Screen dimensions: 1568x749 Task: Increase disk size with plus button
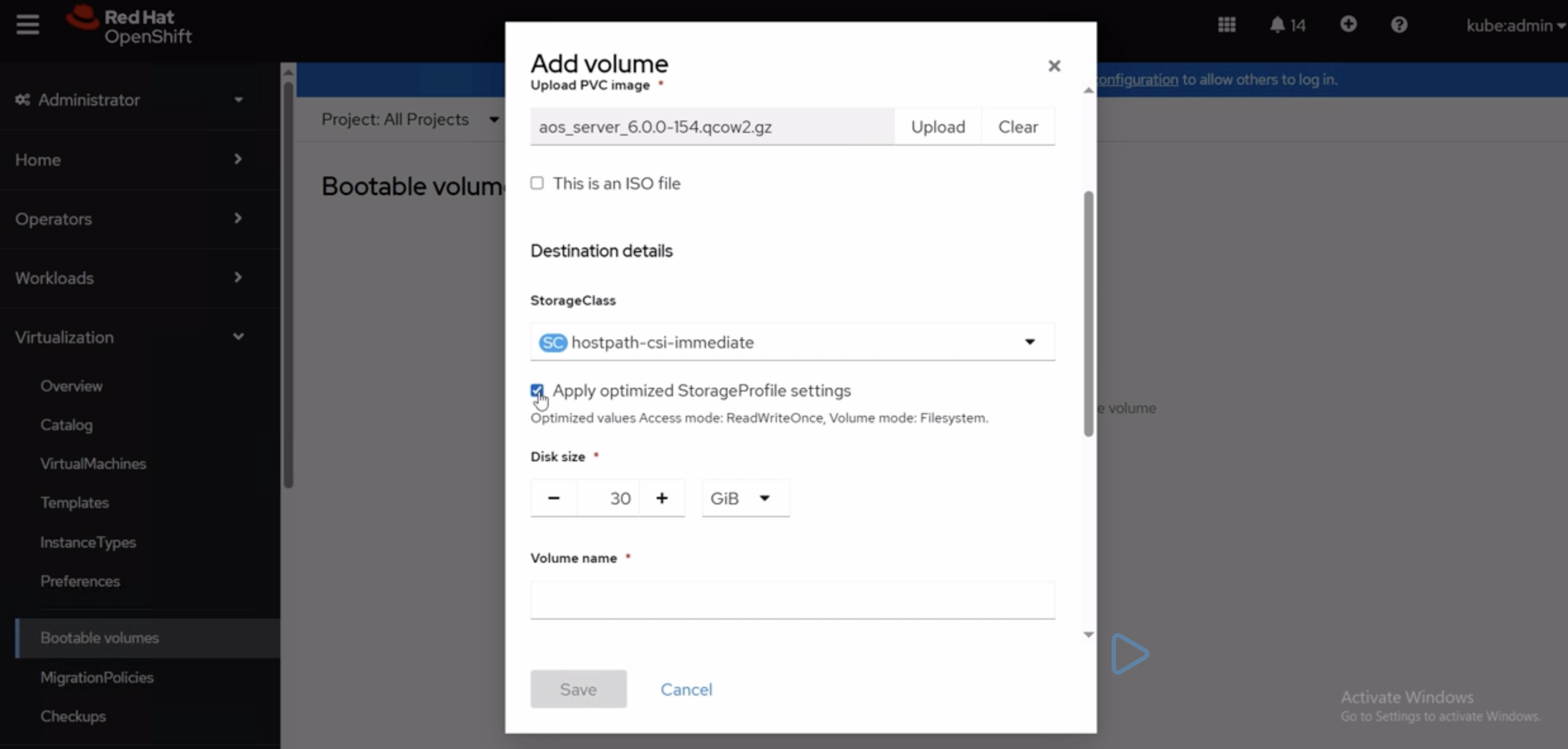click(662, 498)
